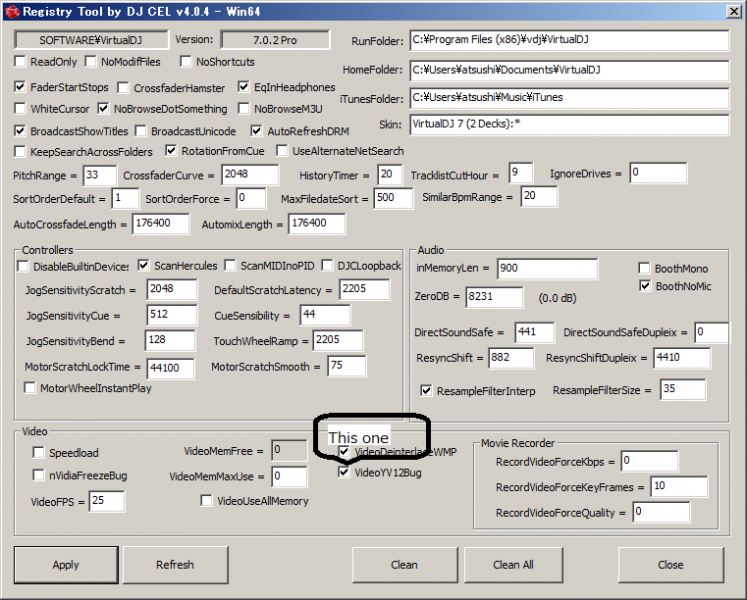Screen dimensions: 747x600
Task: Click the IgnoreDrives input box
Action: point(658,173)
